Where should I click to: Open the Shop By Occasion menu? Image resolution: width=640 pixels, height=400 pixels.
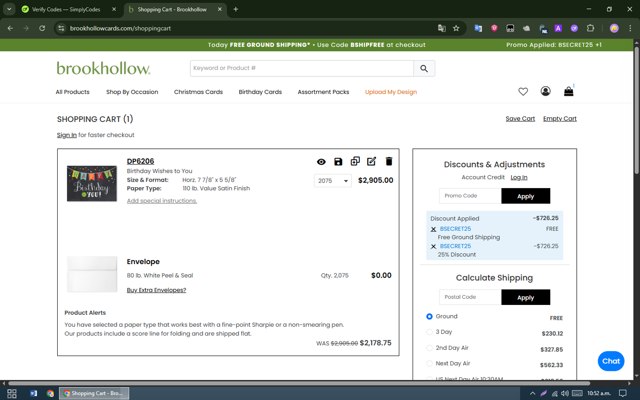pos(132,92)
